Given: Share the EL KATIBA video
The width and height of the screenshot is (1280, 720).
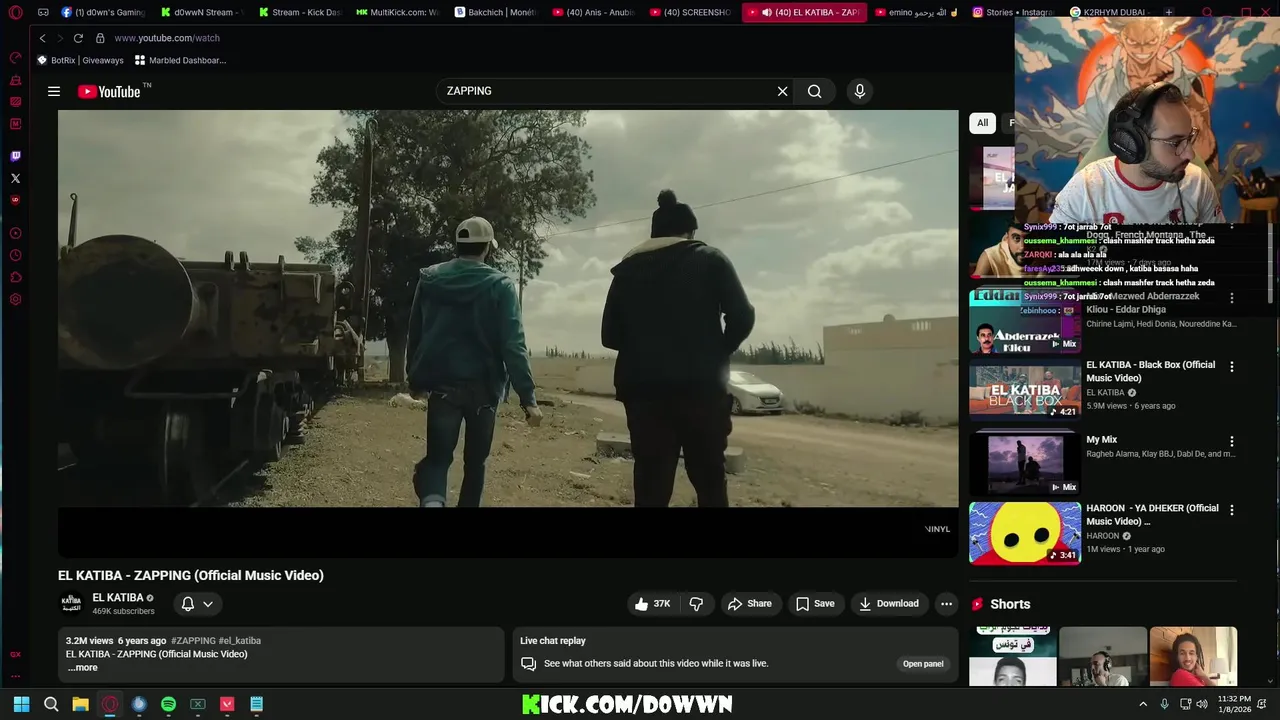Looking at the screenshot, I should [x=749, y=604].
